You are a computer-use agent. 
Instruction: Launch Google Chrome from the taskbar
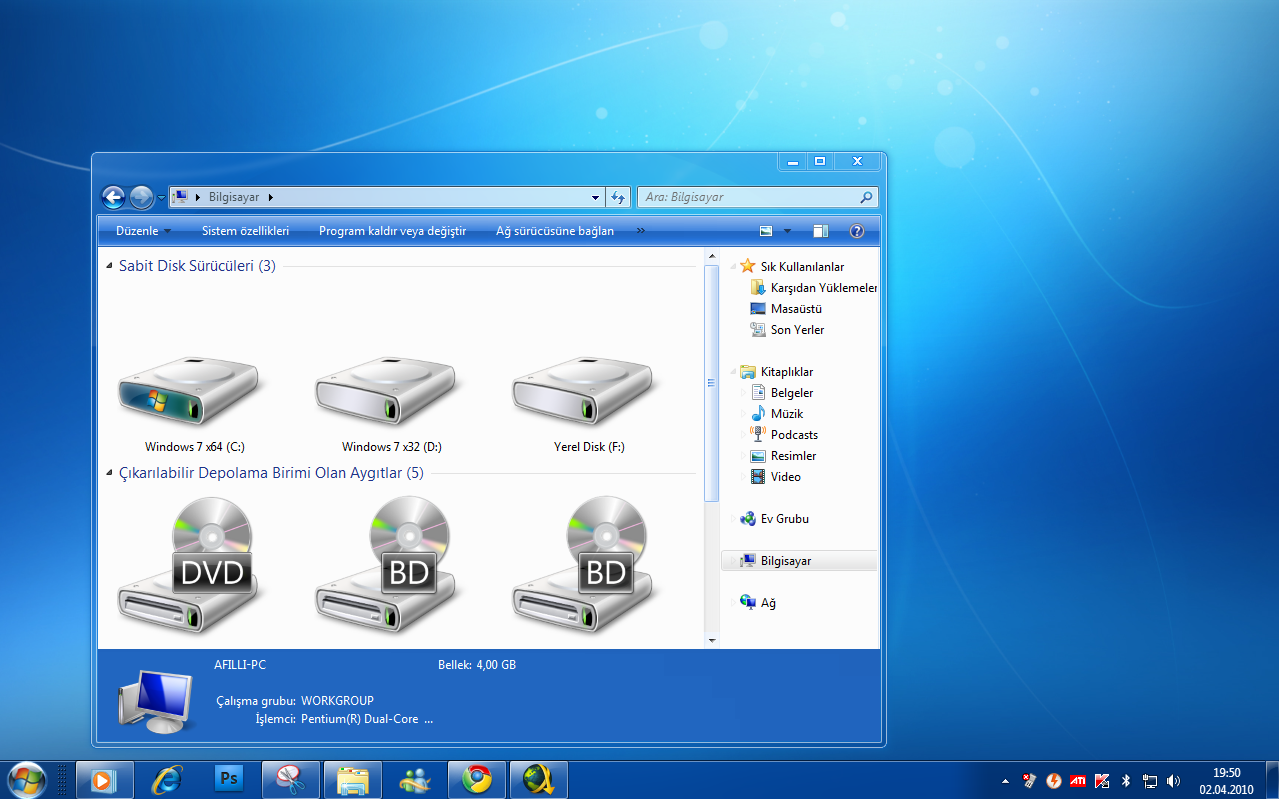click(x=476, y=778)
